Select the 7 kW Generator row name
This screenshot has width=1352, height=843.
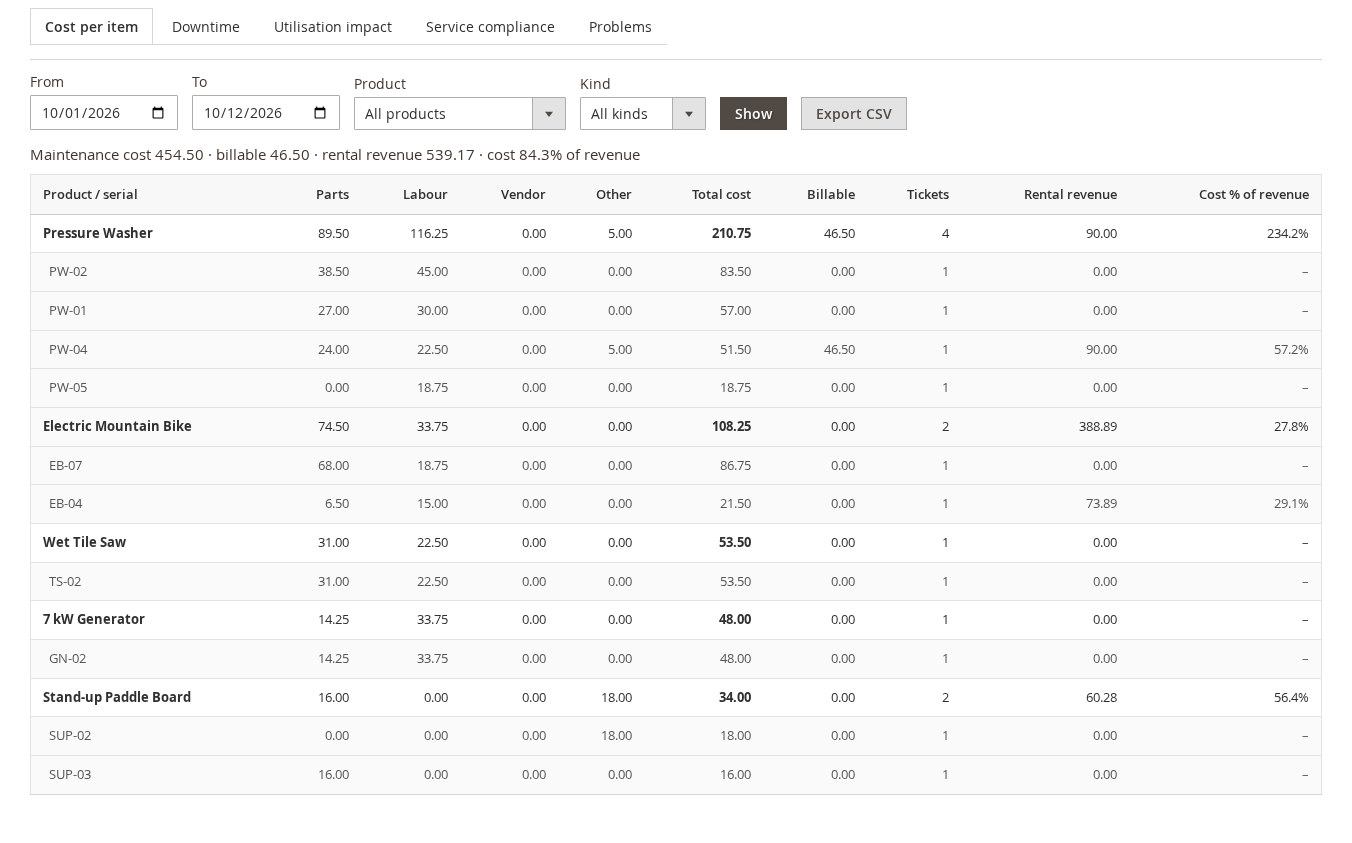click(94, 619)
